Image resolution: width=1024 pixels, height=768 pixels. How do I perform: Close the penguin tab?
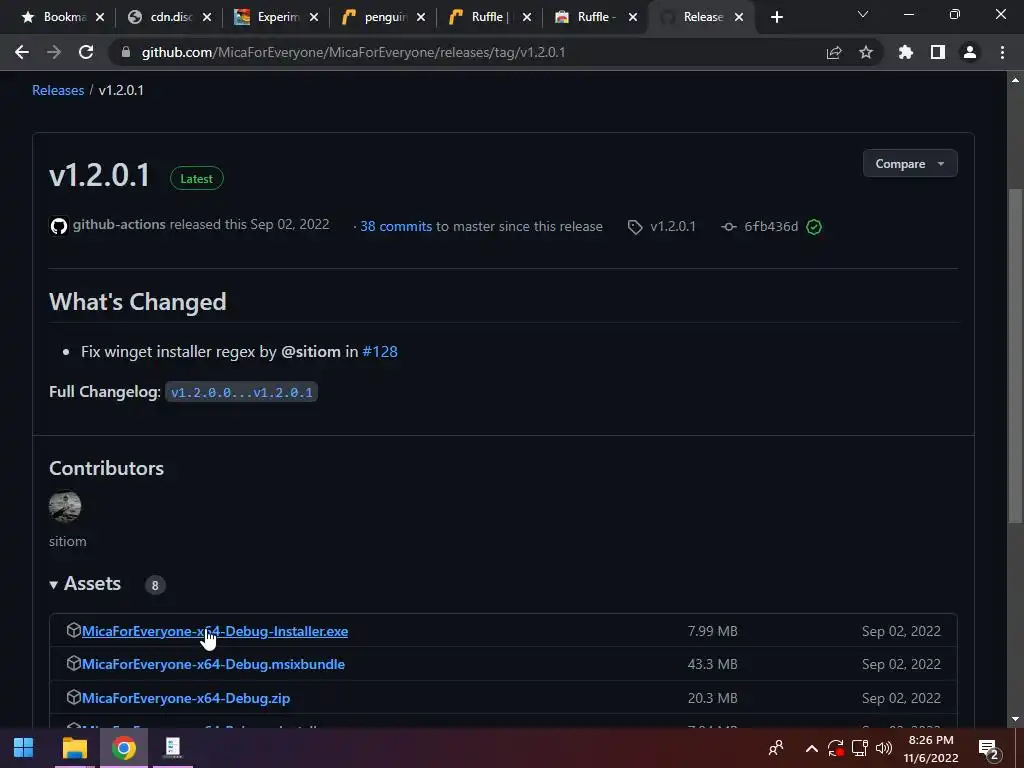click(x=421, y=17)
